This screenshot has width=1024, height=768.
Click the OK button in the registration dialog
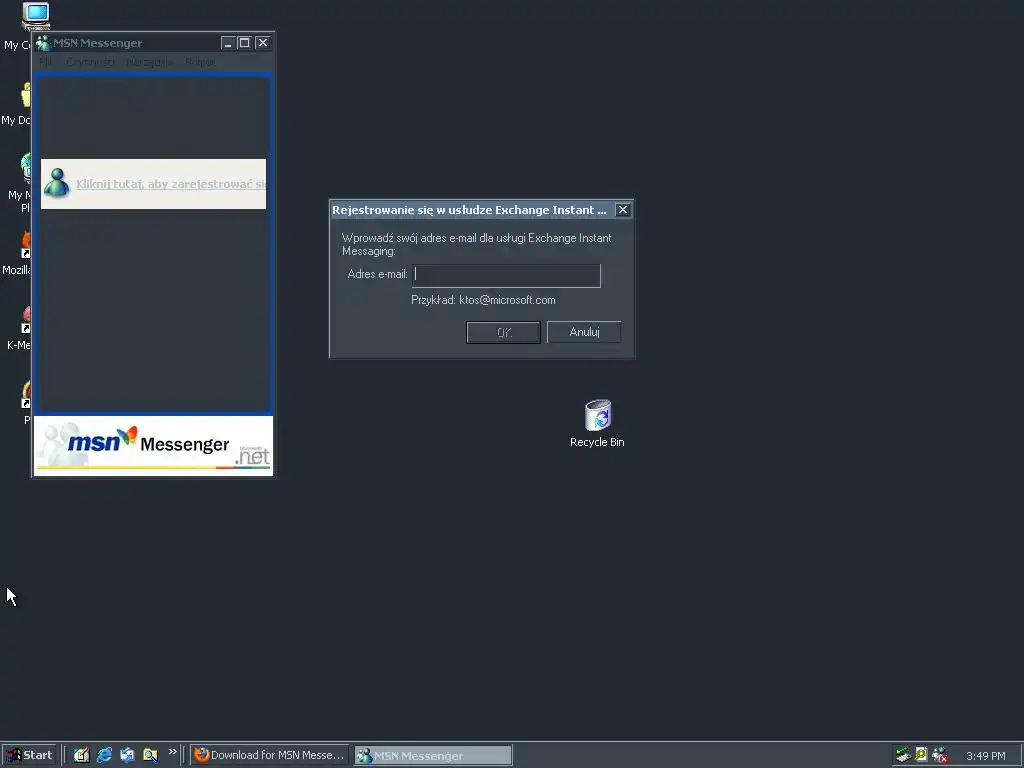(x=503, y=332)
